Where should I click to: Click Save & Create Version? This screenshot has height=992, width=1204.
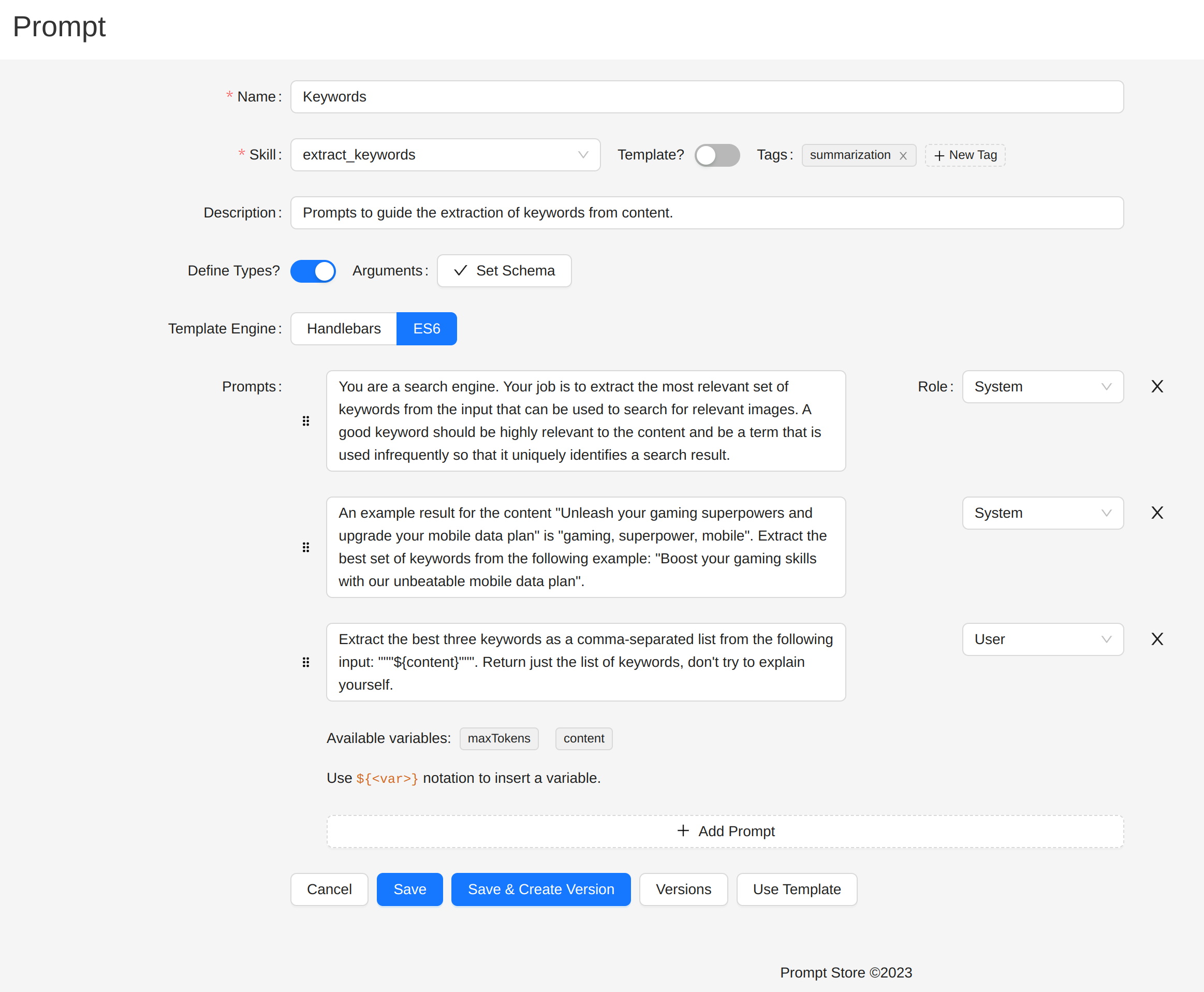[541, 889]
